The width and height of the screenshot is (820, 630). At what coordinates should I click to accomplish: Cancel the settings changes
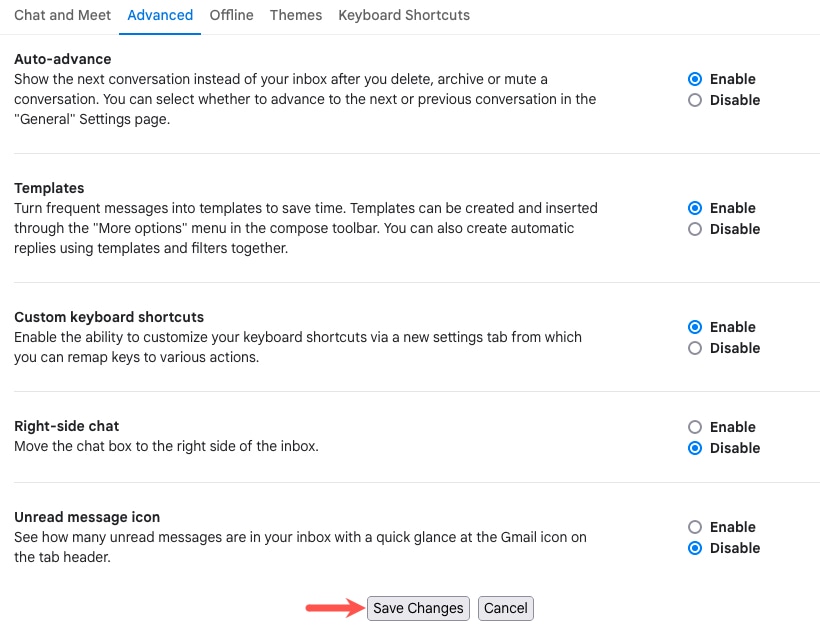point(505,608)
